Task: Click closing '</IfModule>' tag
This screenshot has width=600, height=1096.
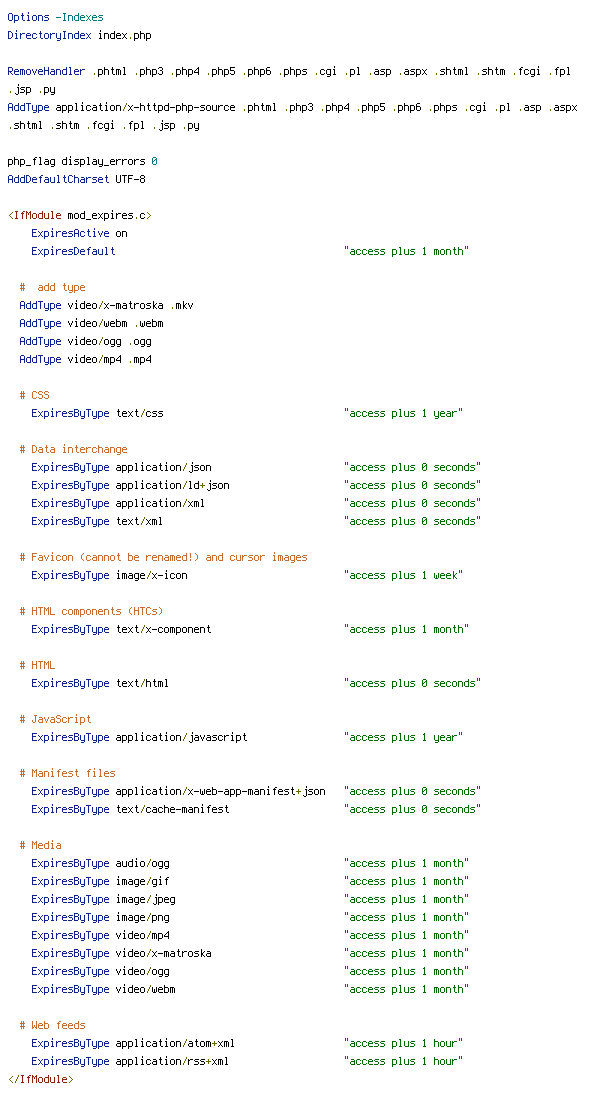Action: point(41,1080)
